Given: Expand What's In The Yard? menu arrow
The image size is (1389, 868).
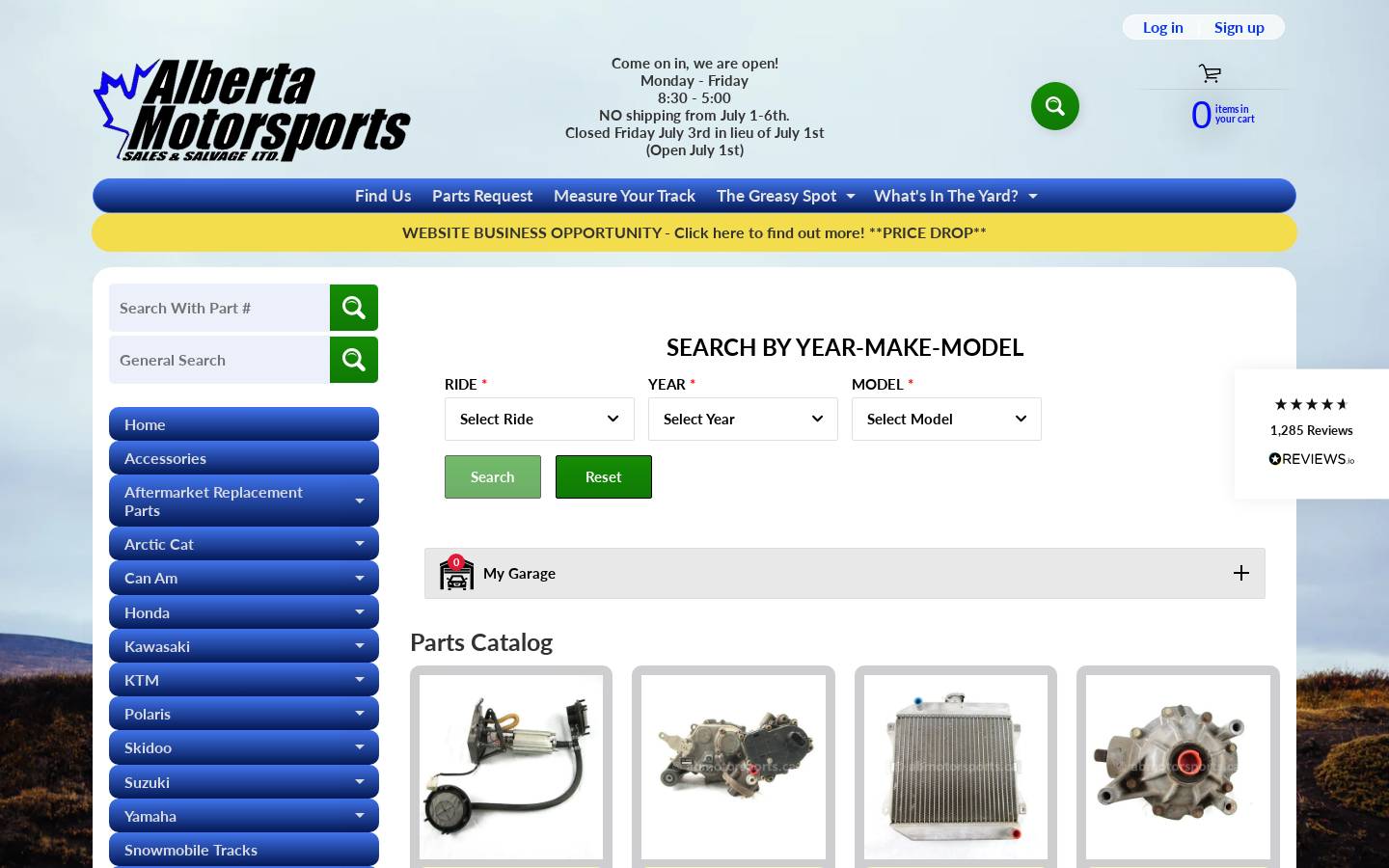Looking at the screenshot, I should coord(1033,197).
